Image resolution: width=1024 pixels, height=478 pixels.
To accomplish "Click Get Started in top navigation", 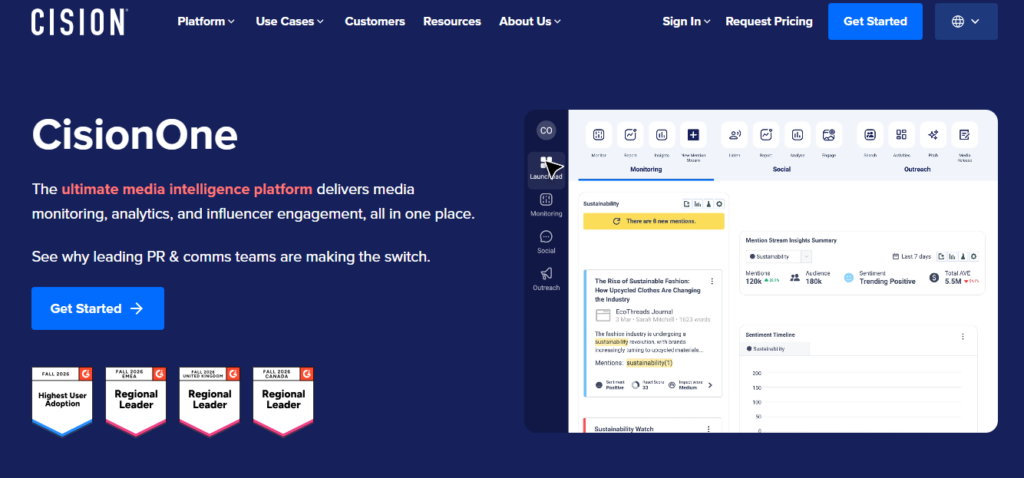I will (875, 22).
